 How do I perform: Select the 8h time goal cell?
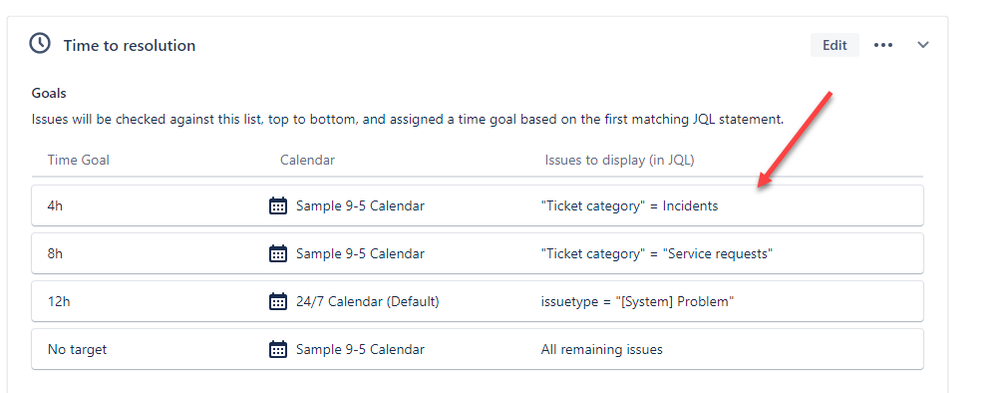(x=55, y=254)
